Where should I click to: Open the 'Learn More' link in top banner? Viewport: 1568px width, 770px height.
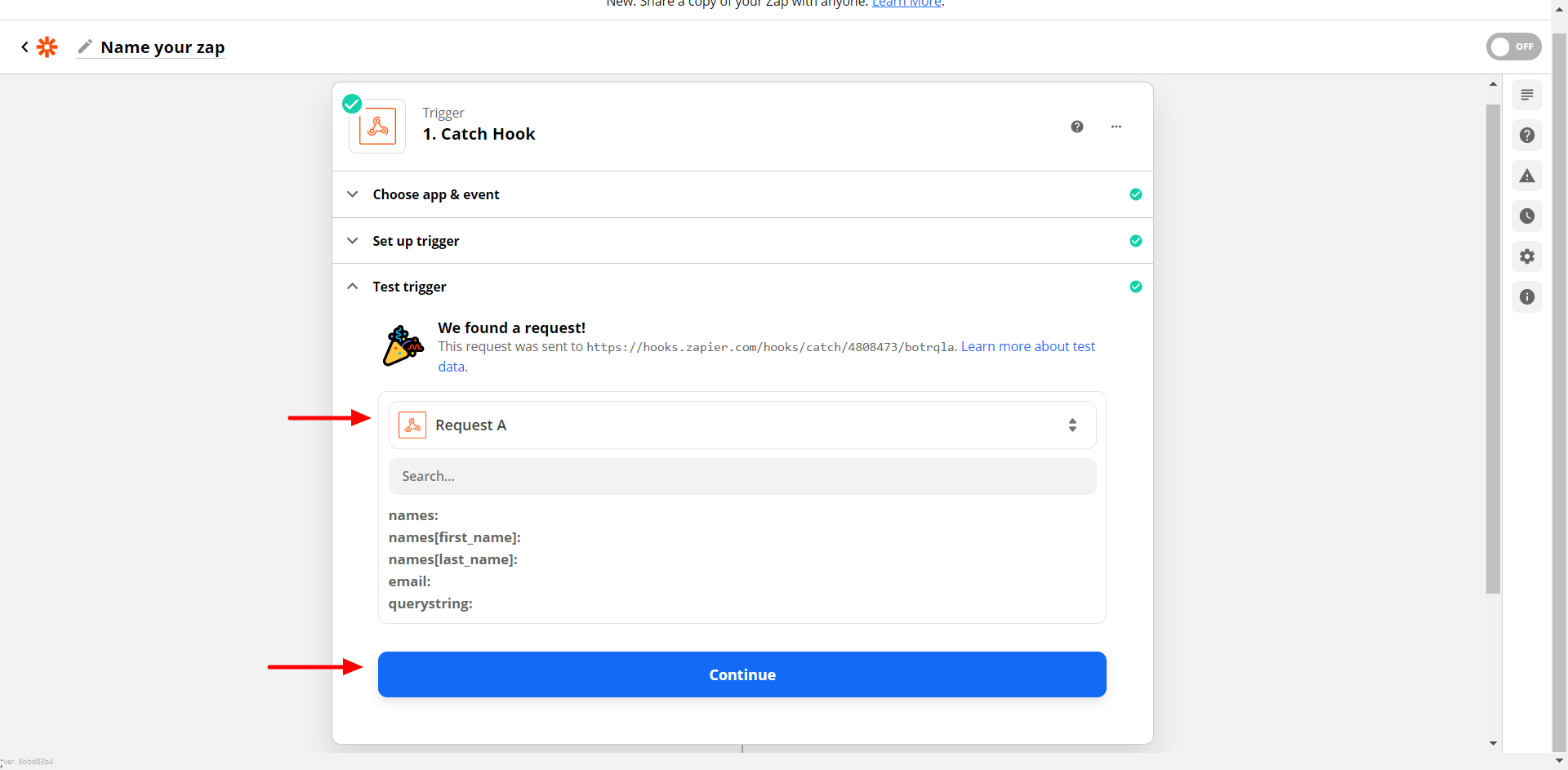point(906,3)
